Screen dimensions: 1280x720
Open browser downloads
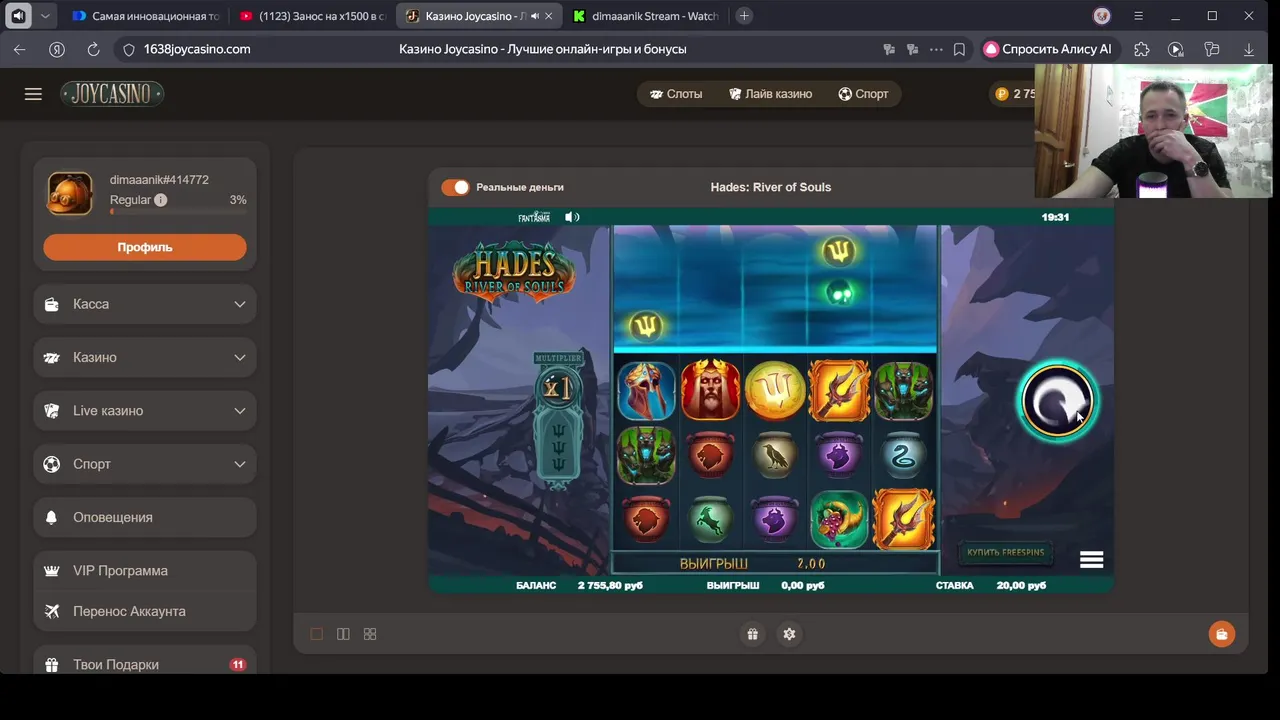(x=1249, y=49)
